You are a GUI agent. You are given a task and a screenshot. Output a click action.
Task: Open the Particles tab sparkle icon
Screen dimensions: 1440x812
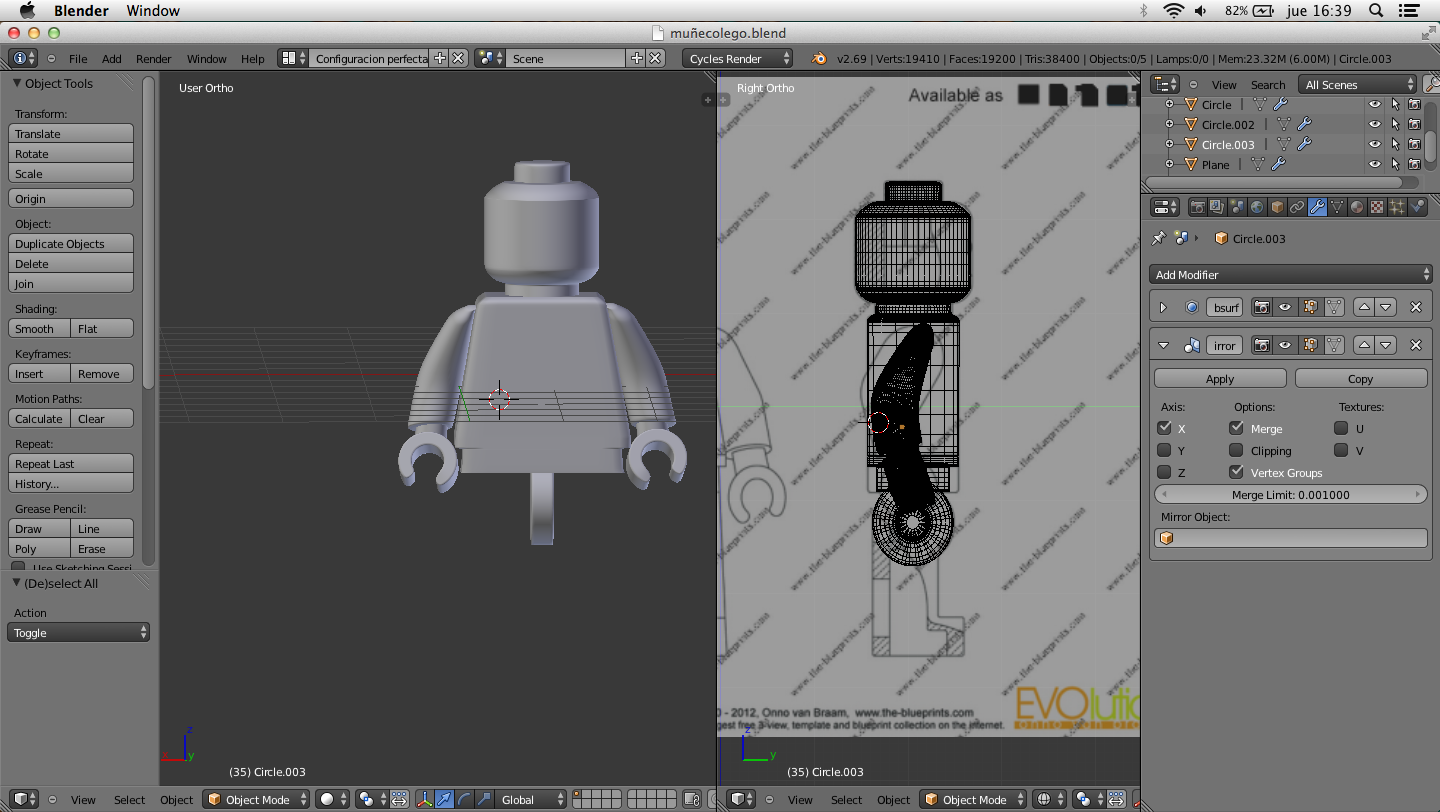click(x=1397, y=207)
